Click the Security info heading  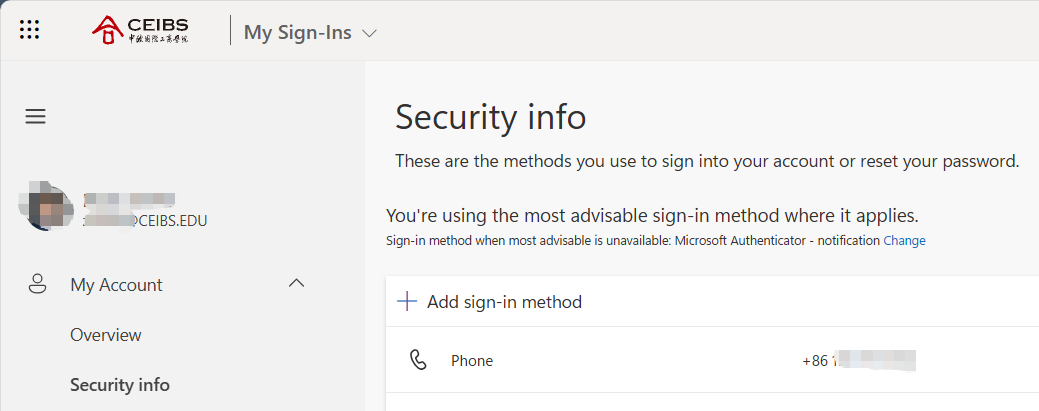coord(490,117)
